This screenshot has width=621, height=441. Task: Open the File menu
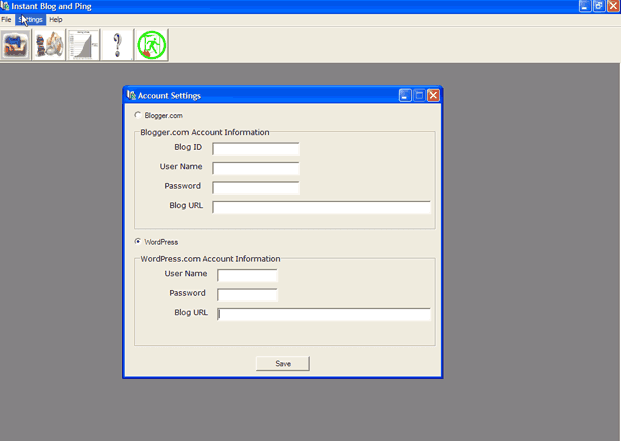(x=6, y=20)
